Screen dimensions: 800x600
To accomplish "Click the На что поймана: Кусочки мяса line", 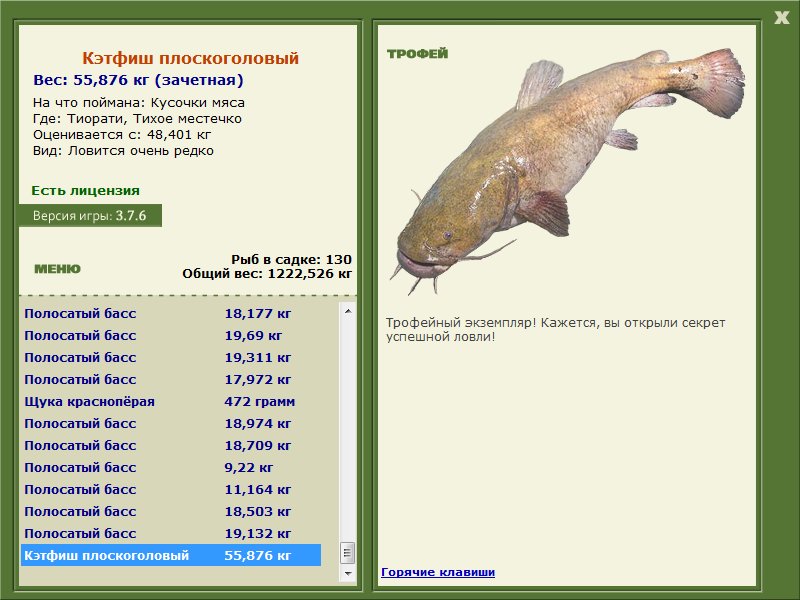I will click(139, 103).
